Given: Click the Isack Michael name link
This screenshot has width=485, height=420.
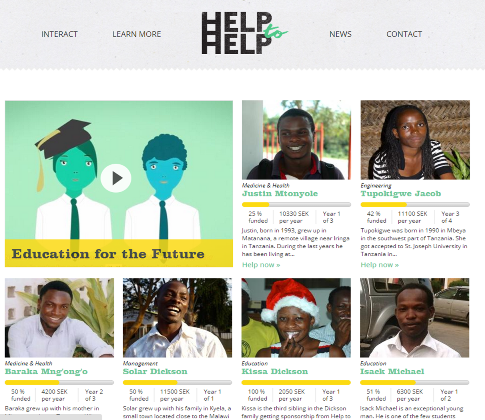Looking at the screenshot, I should 392,372.
